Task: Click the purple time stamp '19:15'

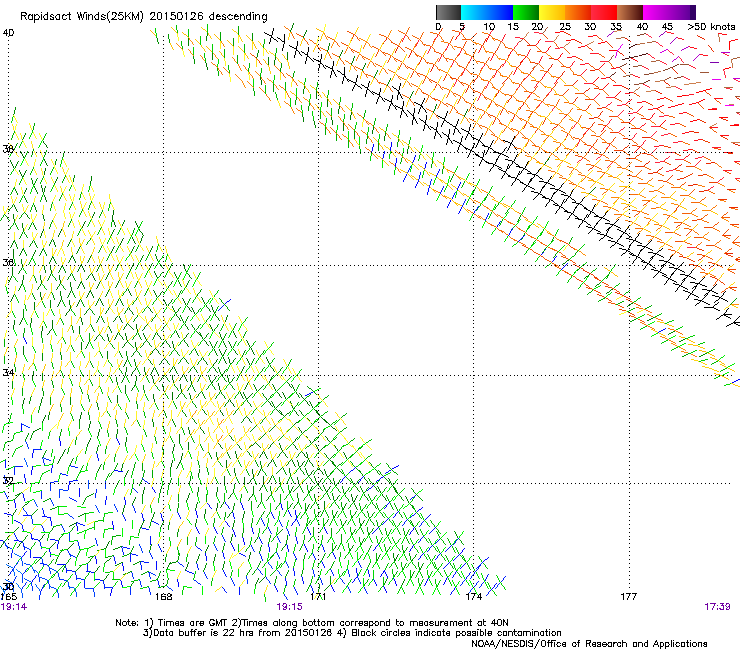Action: 289,607
